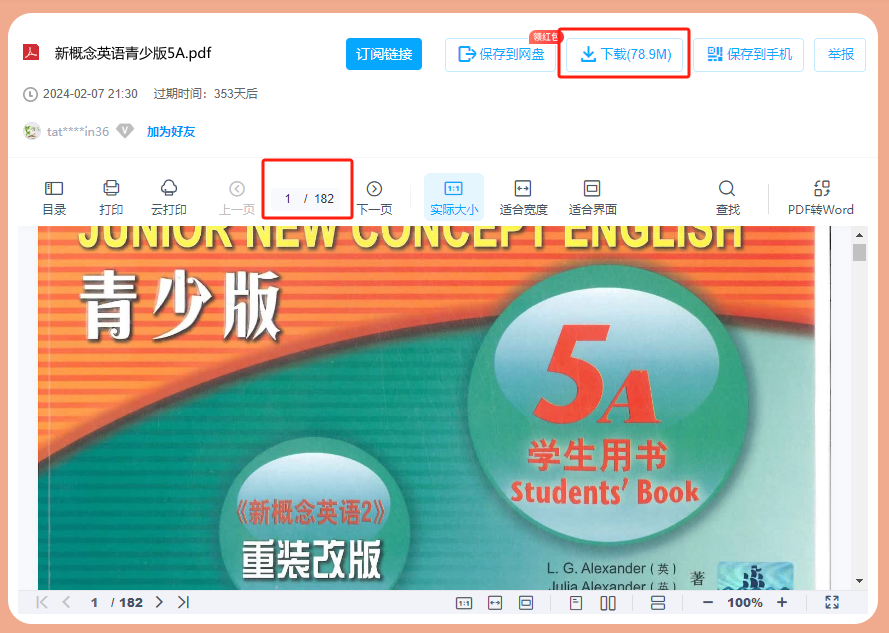Switch to 适合界面 fit page view
This screenshot has height=633, width=889.
point(592,197)
